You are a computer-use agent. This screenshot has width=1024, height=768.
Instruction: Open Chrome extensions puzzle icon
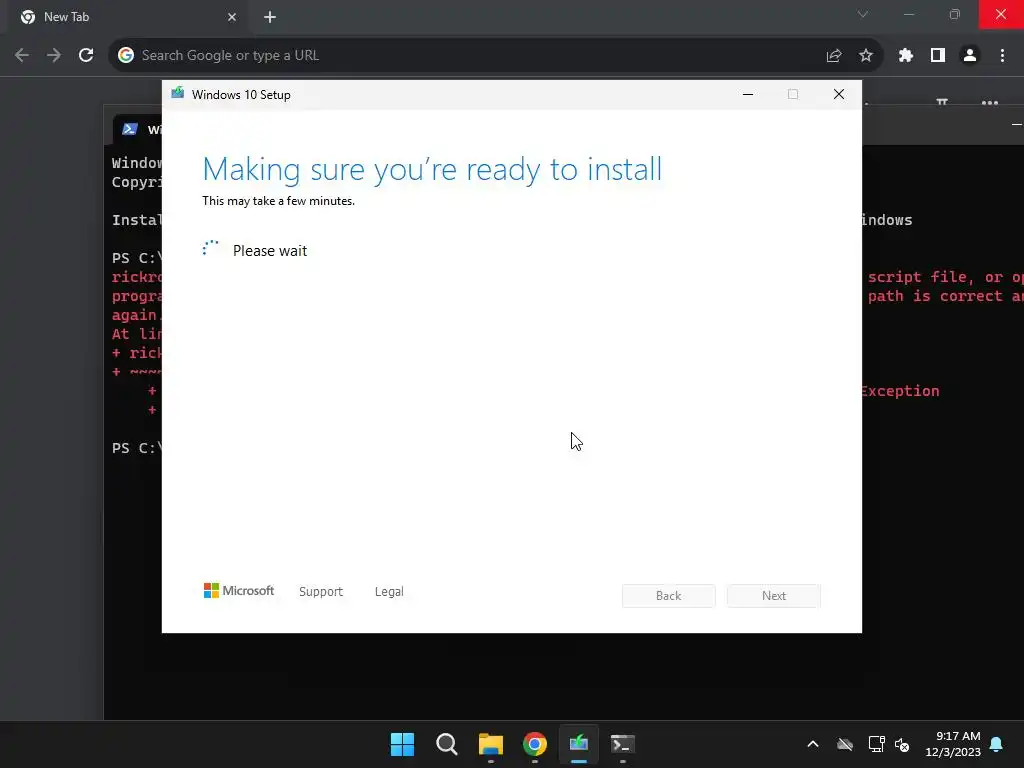click(x=905, y=56)
